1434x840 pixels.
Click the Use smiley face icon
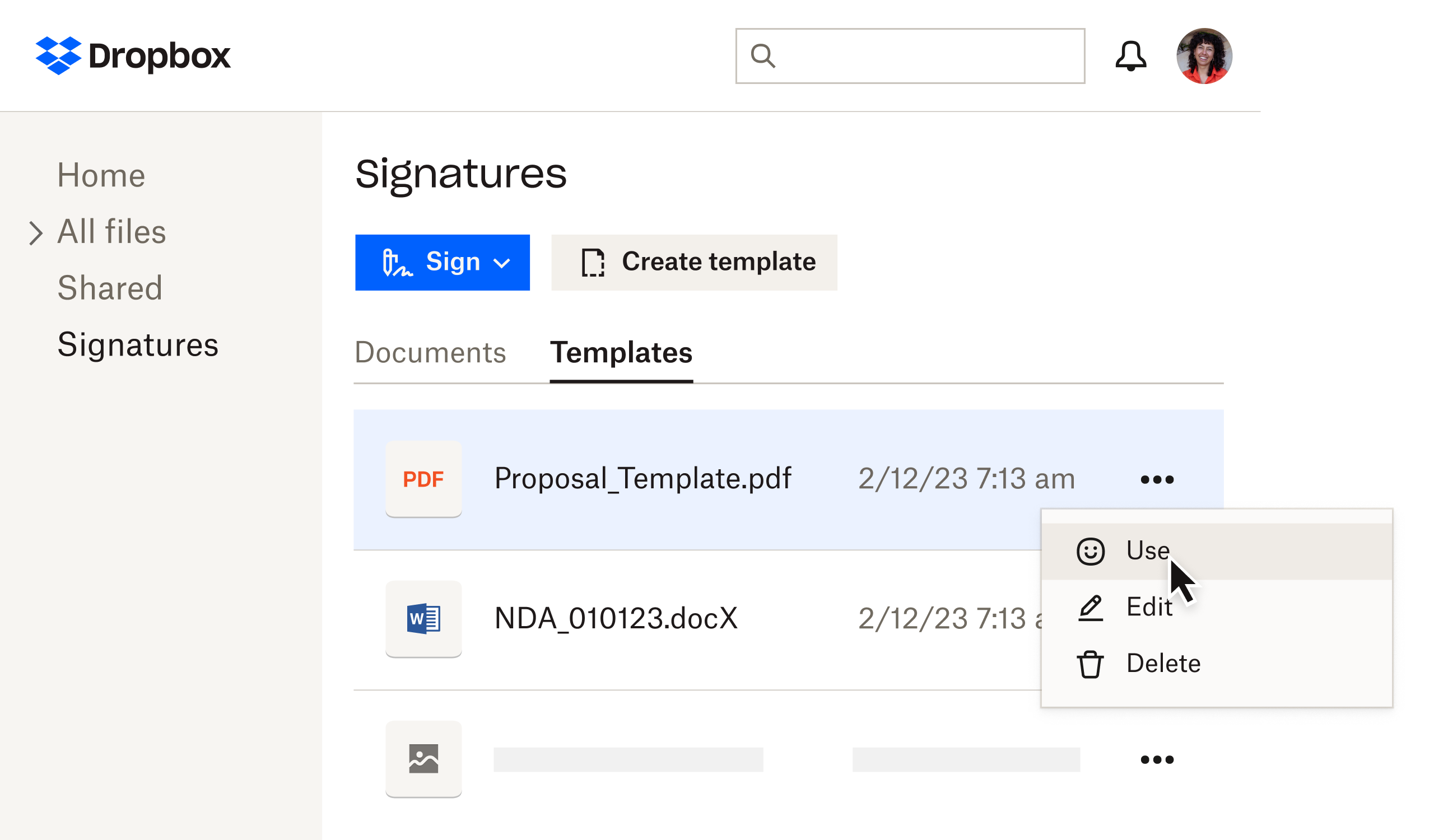pyautogui.click(x=1091, y=550)
